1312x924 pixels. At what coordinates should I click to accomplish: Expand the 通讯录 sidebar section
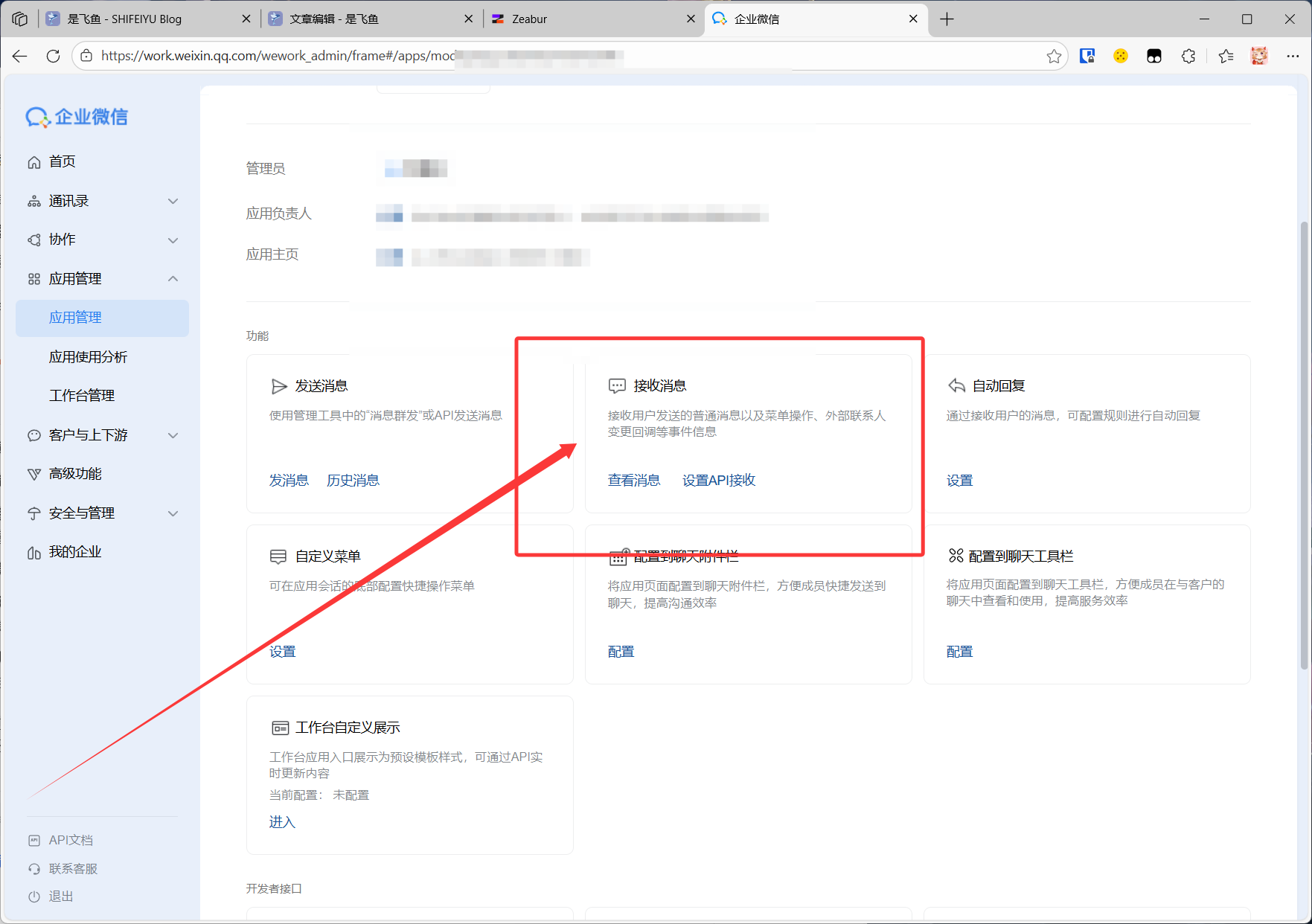(x=103, y=201)
